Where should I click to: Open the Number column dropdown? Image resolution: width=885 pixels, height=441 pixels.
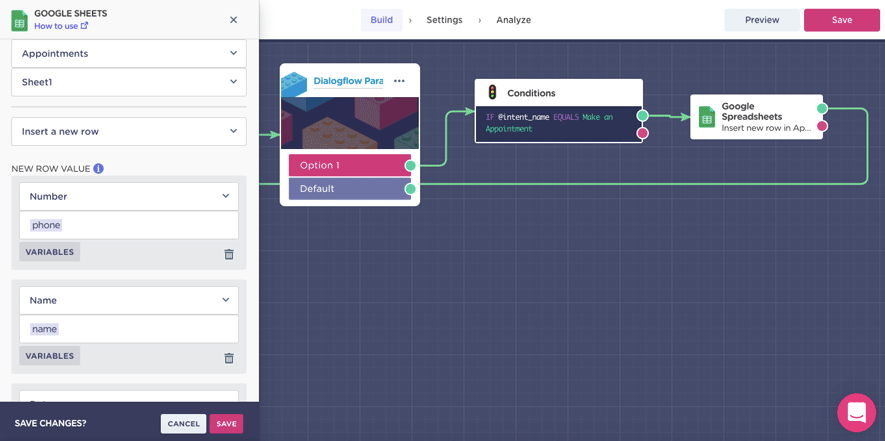pos(129,197)
